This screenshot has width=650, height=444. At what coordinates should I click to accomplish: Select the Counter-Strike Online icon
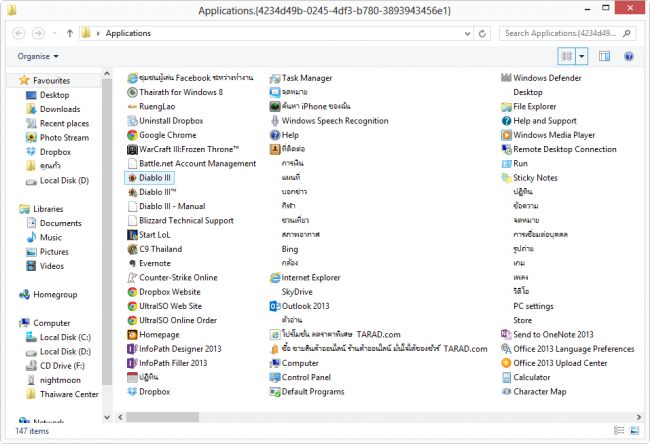132,278
